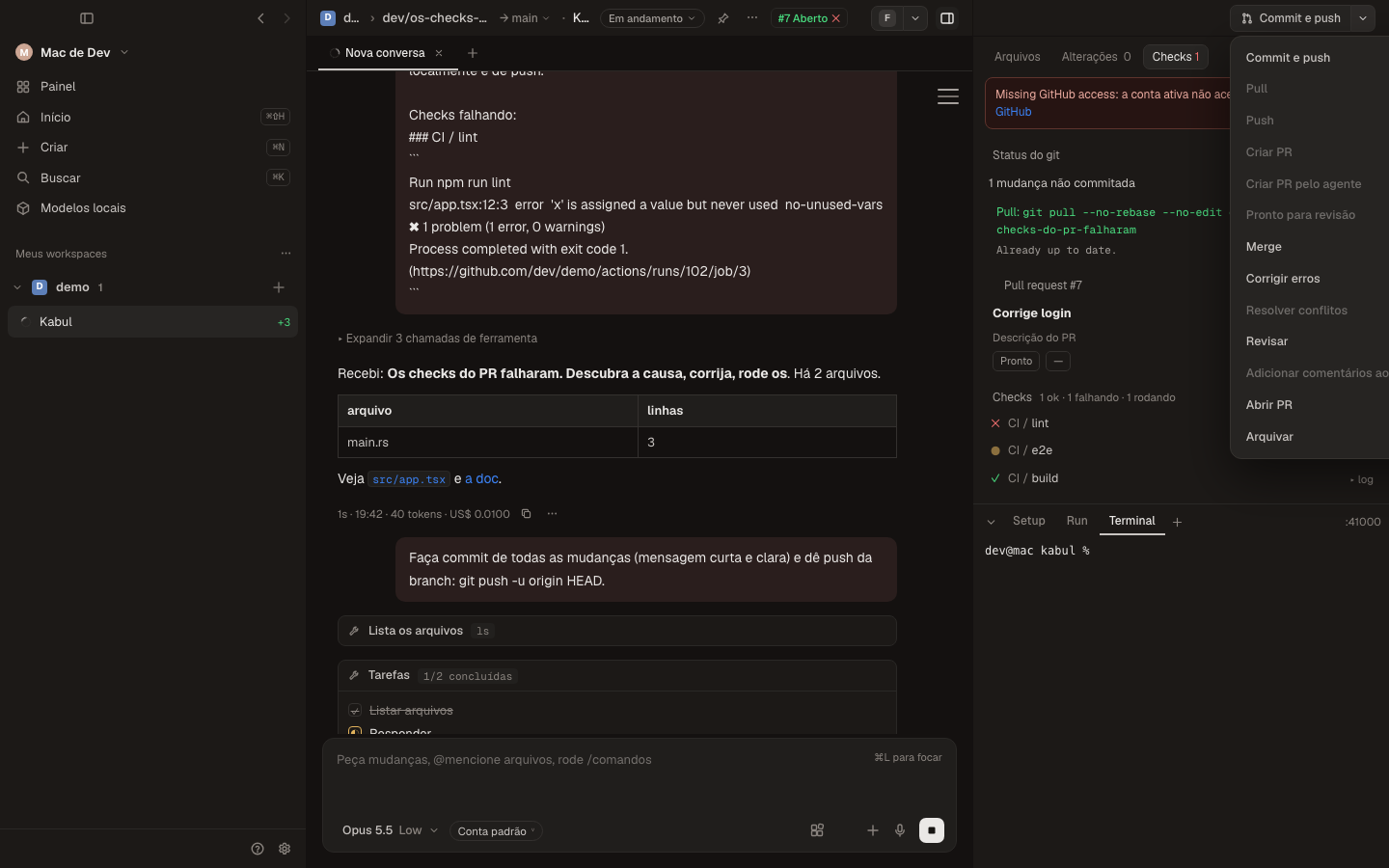Select Criar in the sidebar
The width and height of the screenshot is (1389, 868).
pos(152,148)
